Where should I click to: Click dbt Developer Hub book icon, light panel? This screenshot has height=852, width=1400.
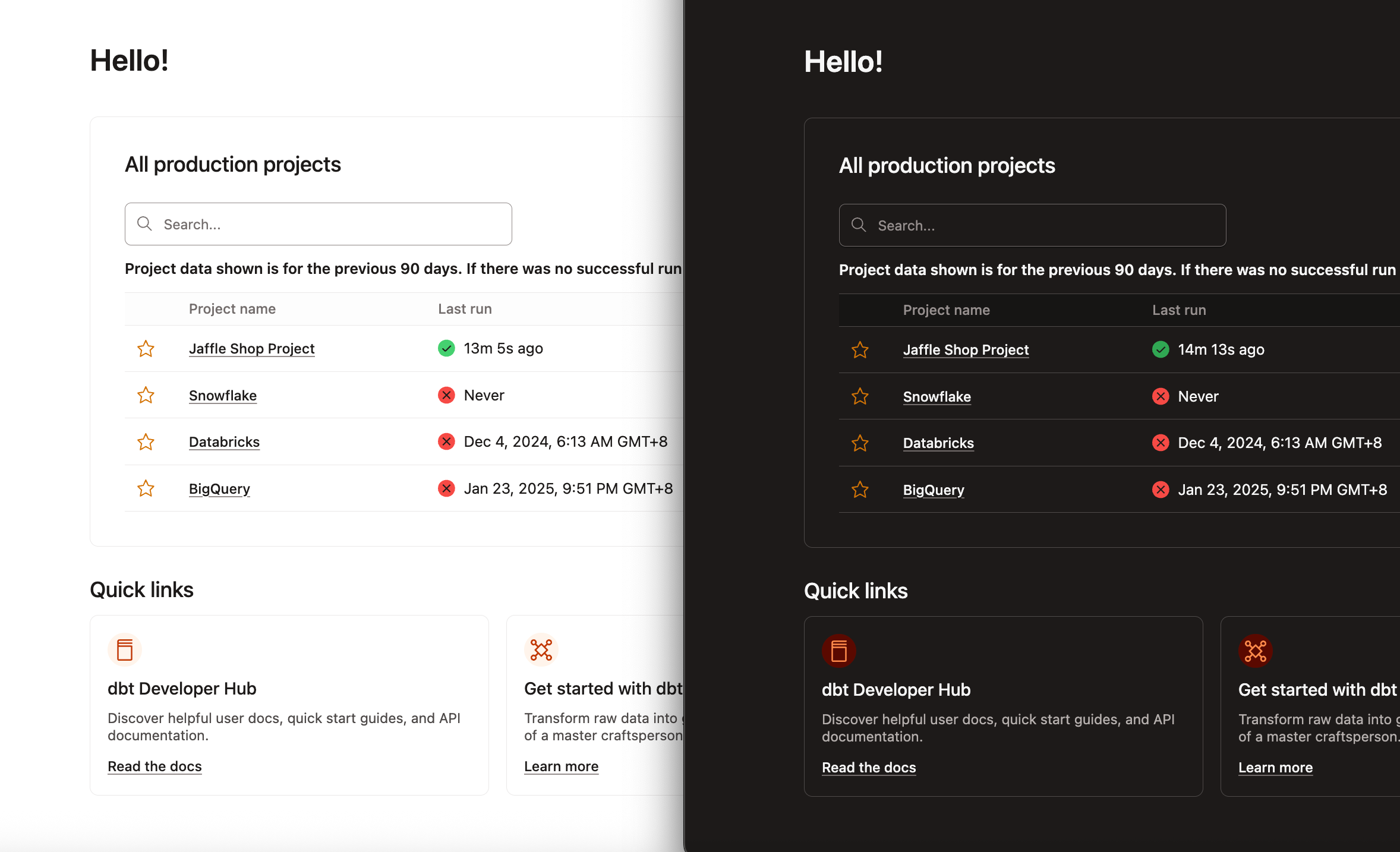(x=125, y=650)
